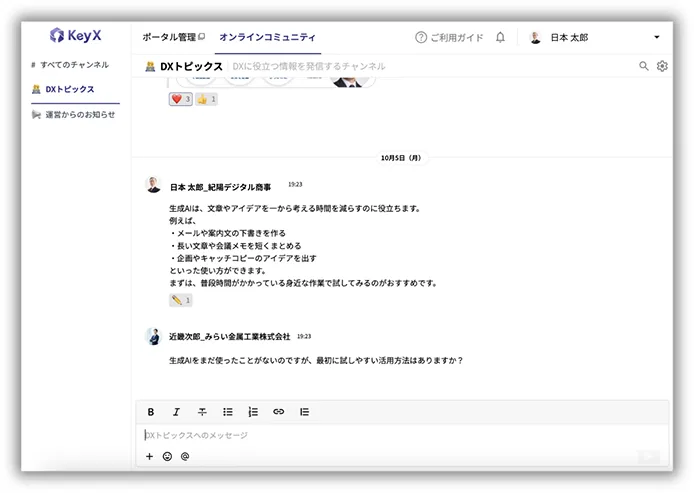Open the emoji picker icon
694x493 pixels.
pos(167,456)
